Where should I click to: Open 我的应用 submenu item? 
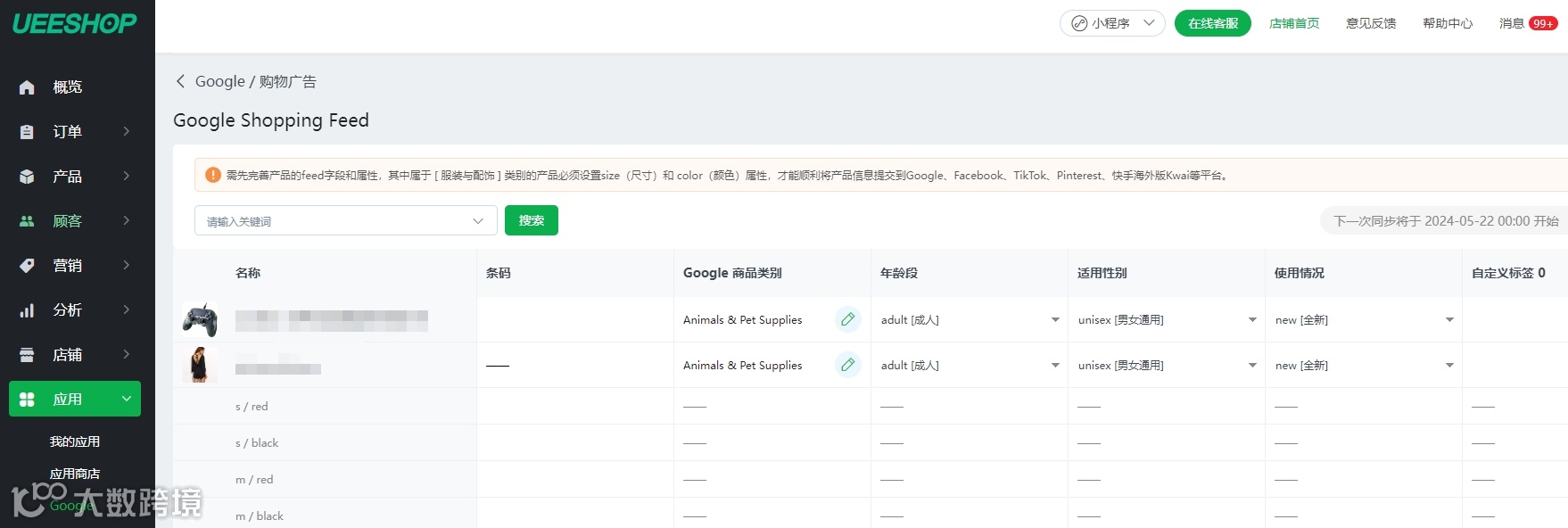[x=75, y=441]
